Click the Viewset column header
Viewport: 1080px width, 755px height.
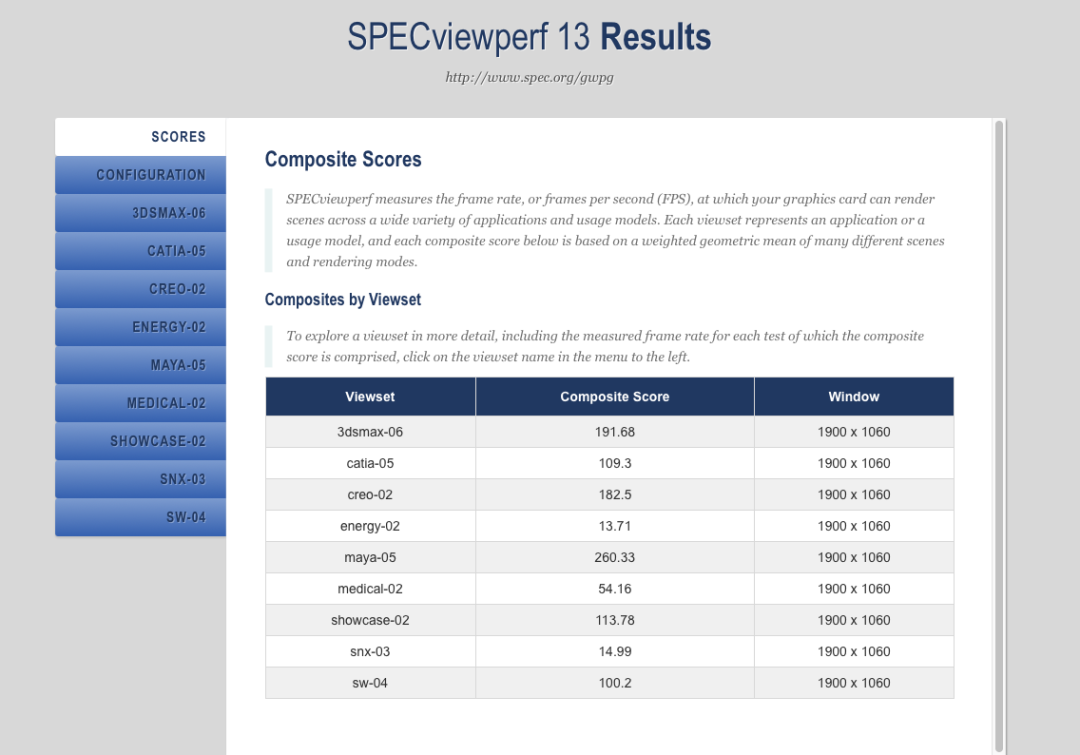click(370, 397)
